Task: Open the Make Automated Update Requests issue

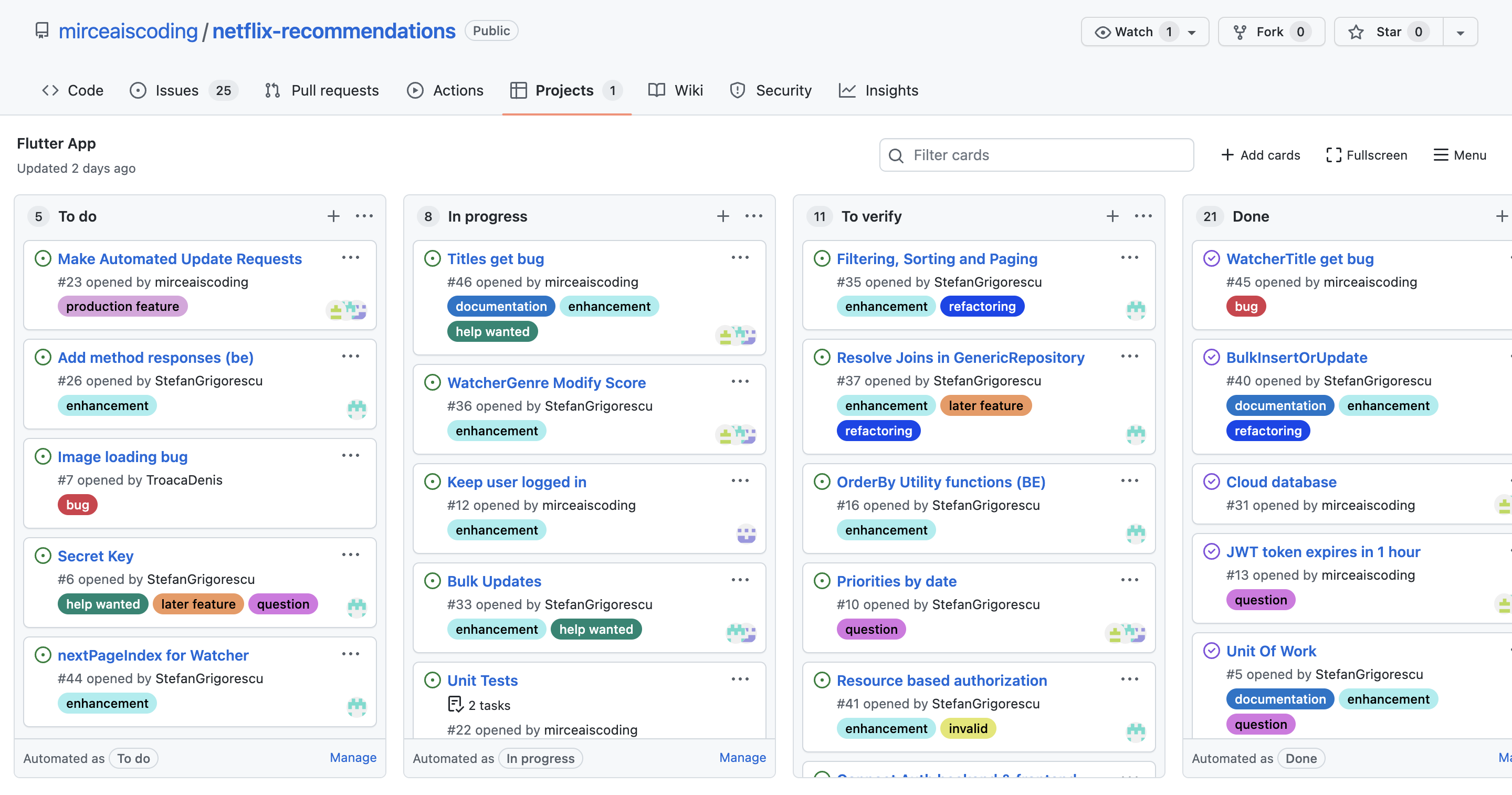Action: click(x=180, y=258)
